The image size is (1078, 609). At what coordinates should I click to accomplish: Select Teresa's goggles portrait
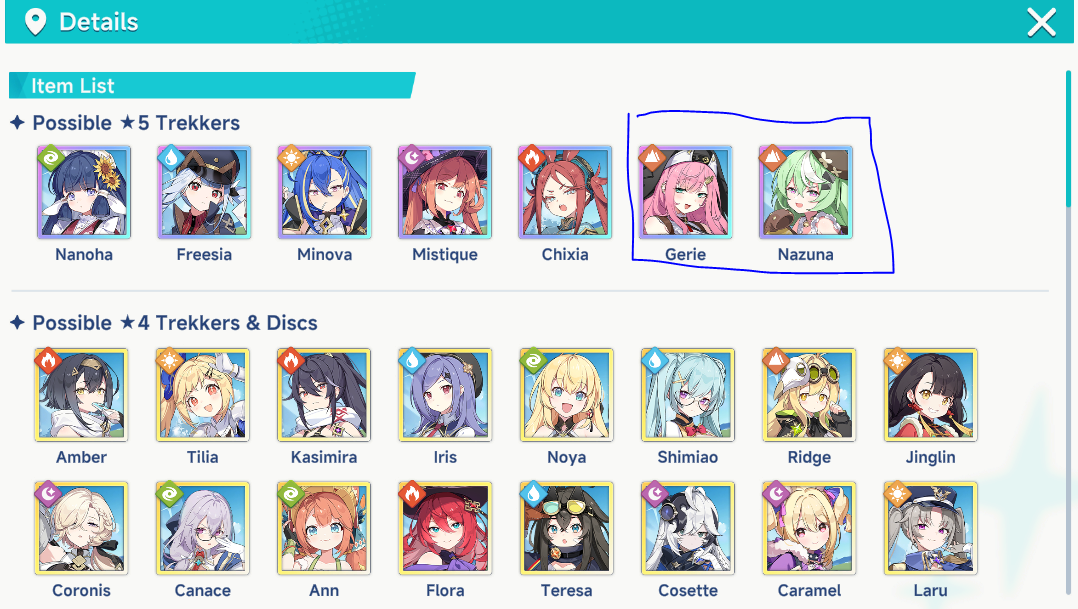pyautogui.click(x=566, y=528)
